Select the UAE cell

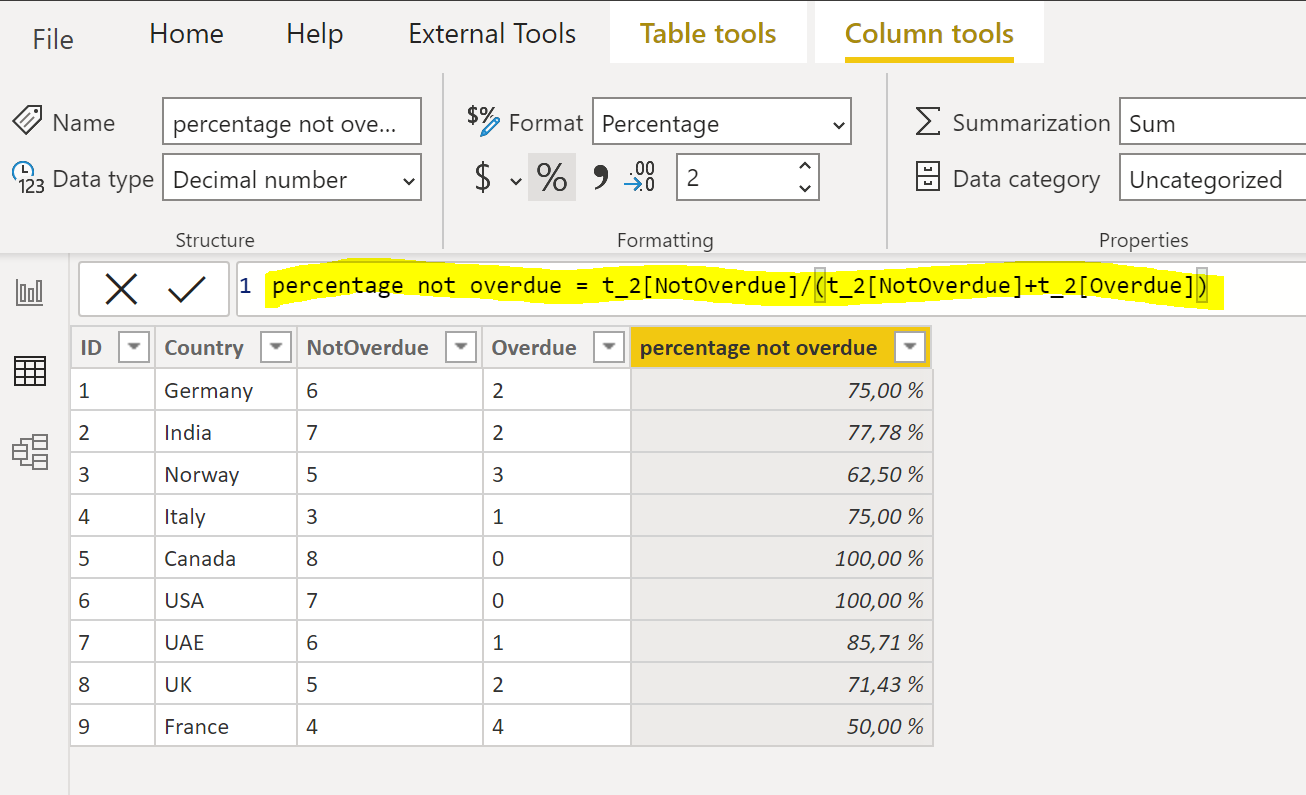226,642
